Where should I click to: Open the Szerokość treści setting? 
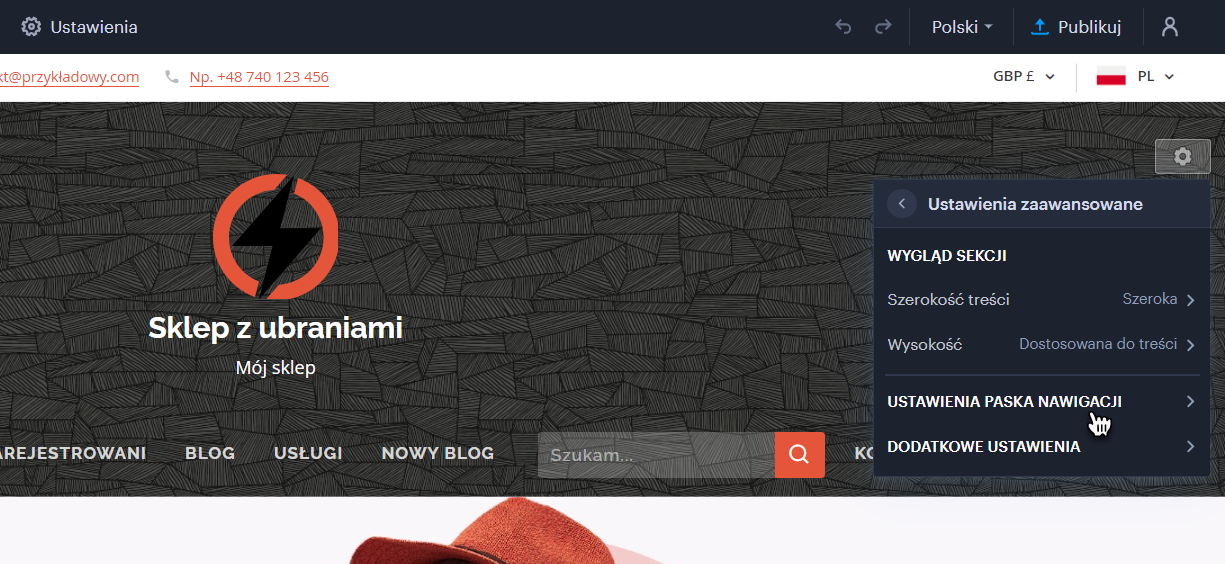point(1041,300)
